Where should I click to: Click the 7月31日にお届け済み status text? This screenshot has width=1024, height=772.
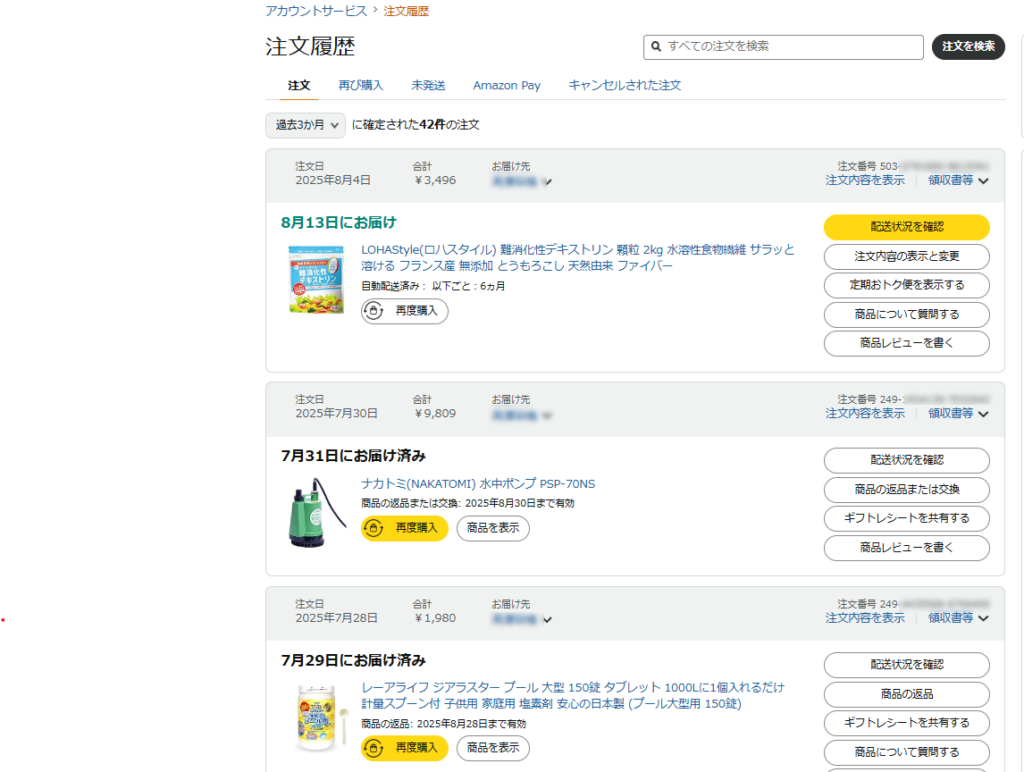(x=353, y=456)
